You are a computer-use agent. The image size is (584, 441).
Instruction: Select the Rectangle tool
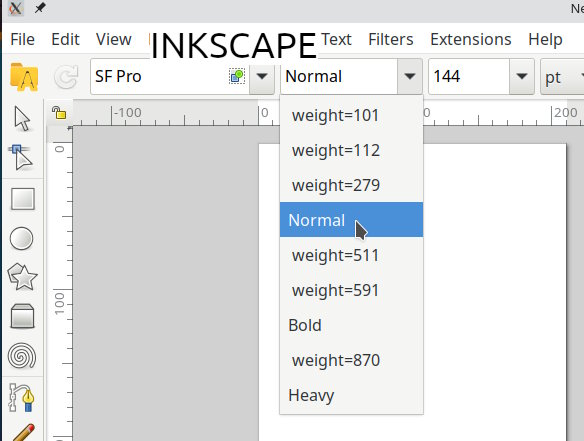pos(23,199)
